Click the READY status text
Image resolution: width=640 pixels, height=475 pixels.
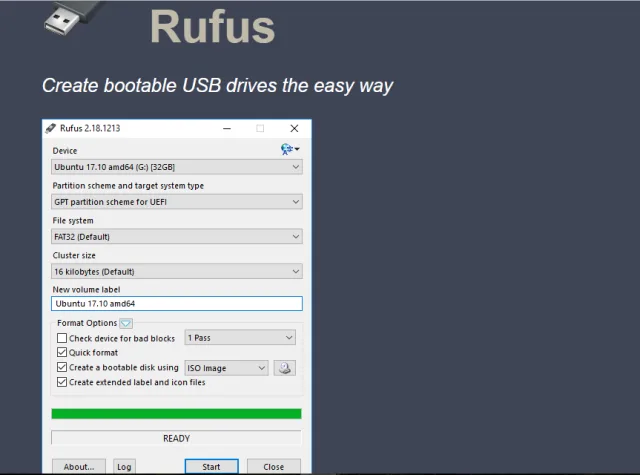point(176,439)
